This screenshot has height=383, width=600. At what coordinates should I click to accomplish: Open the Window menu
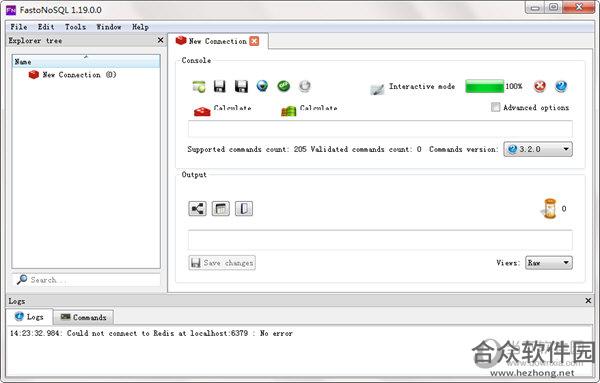click(x=109, y=27)
